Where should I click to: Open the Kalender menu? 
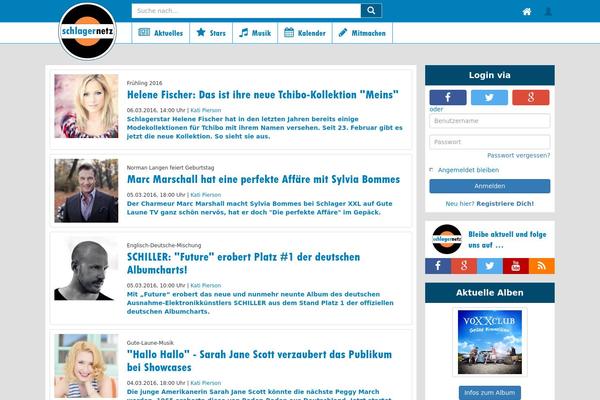click(305, 33)
